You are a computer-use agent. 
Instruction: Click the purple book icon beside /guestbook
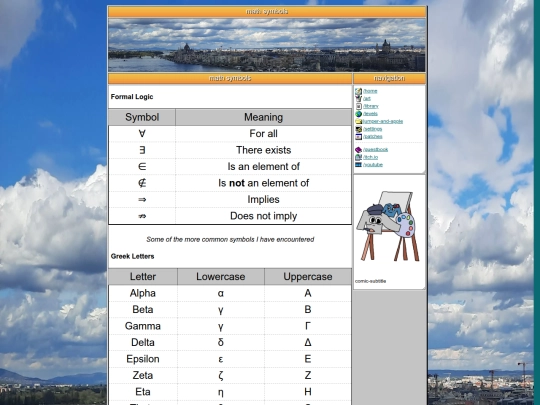point(359,150)
